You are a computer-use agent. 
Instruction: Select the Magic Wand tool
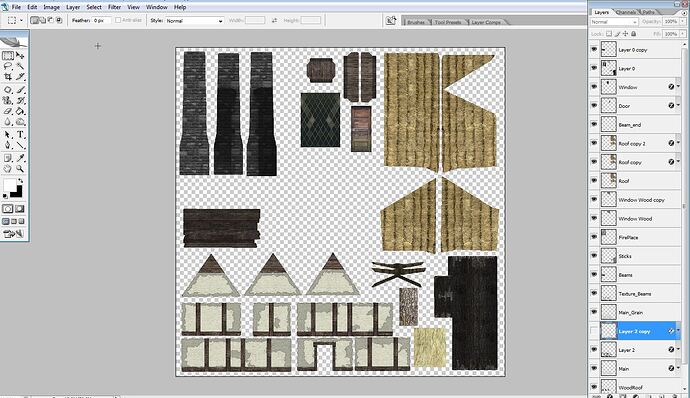pyautogui.click(x=20, y=66)
